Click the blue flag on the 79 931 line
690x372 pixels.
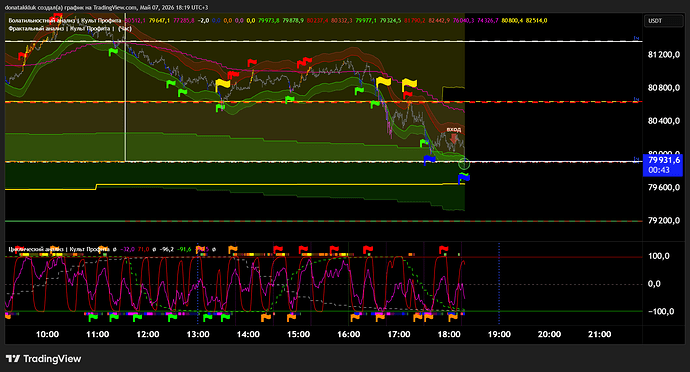pos(429,159)
